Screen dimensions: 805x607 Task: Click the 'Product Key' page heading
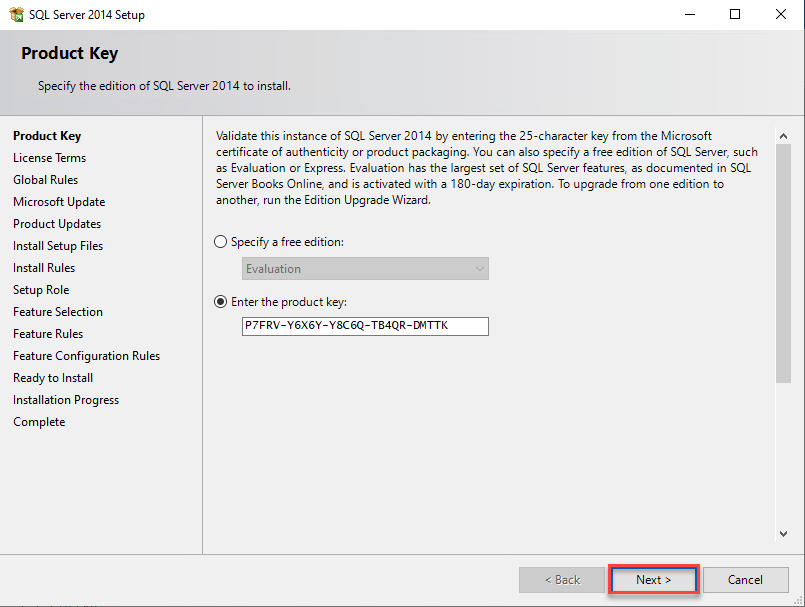pyautogui.click(x=70, y=53)
